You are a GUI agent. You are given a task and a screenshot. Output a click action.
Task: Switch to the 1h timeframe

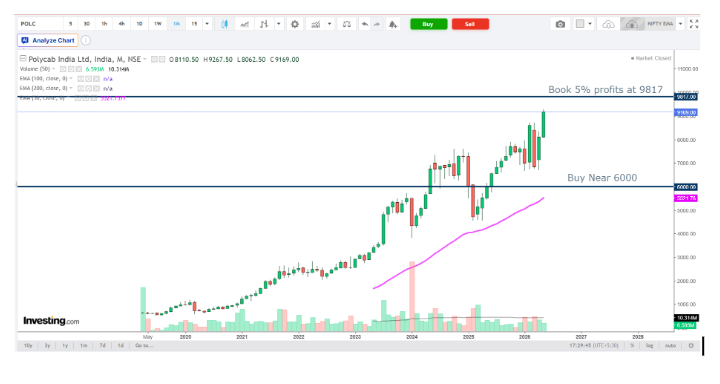pos(104,24)
